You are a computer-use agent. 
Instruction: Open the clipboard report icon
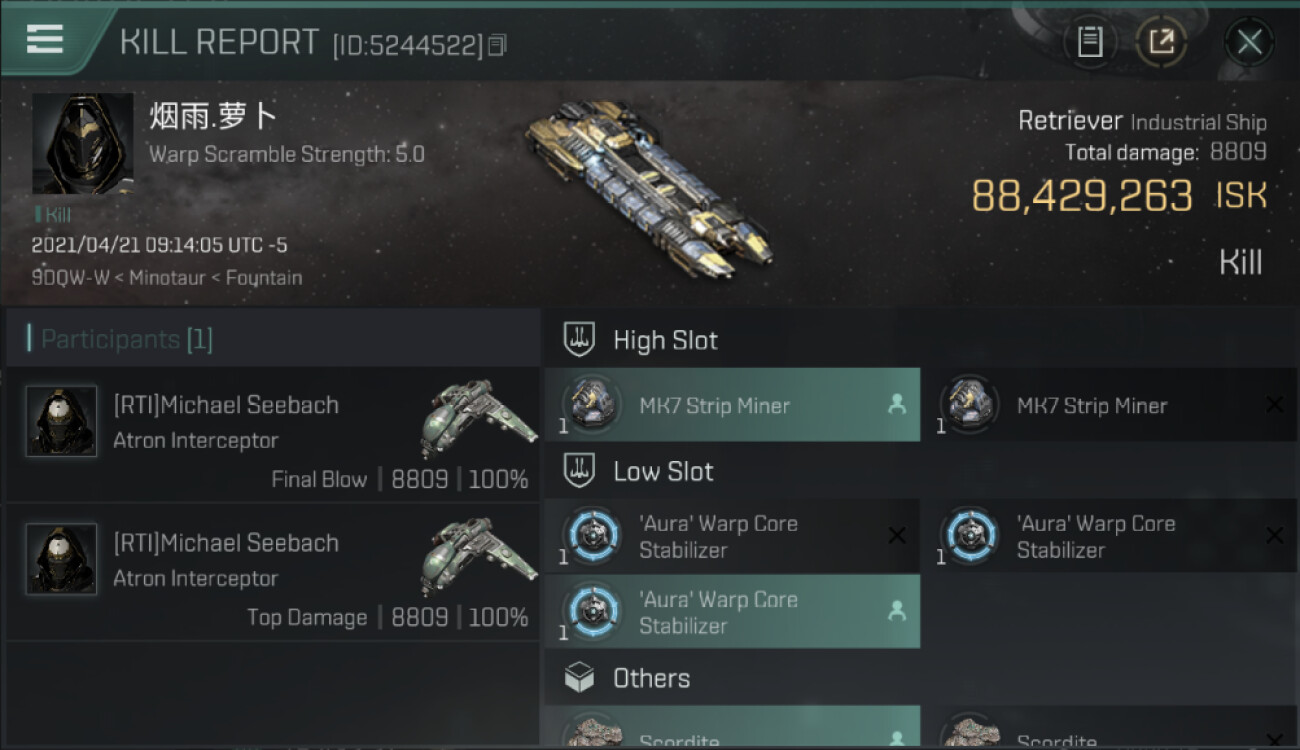coord(1089,42)
